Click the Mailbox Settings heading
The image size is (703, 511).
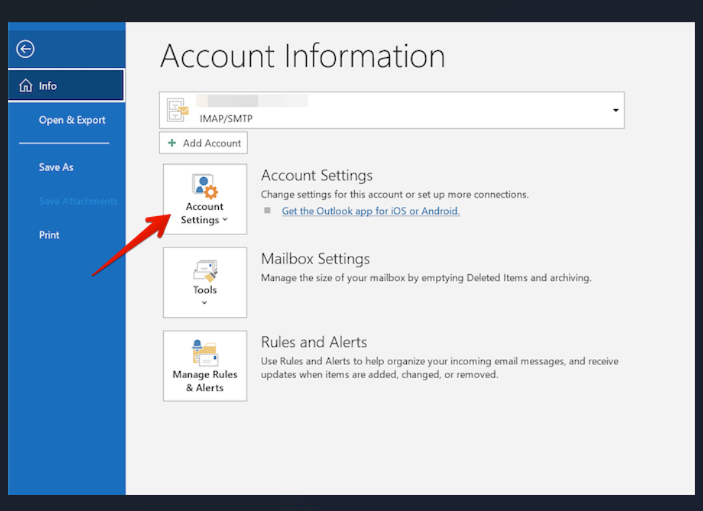(x=315, y=259)
